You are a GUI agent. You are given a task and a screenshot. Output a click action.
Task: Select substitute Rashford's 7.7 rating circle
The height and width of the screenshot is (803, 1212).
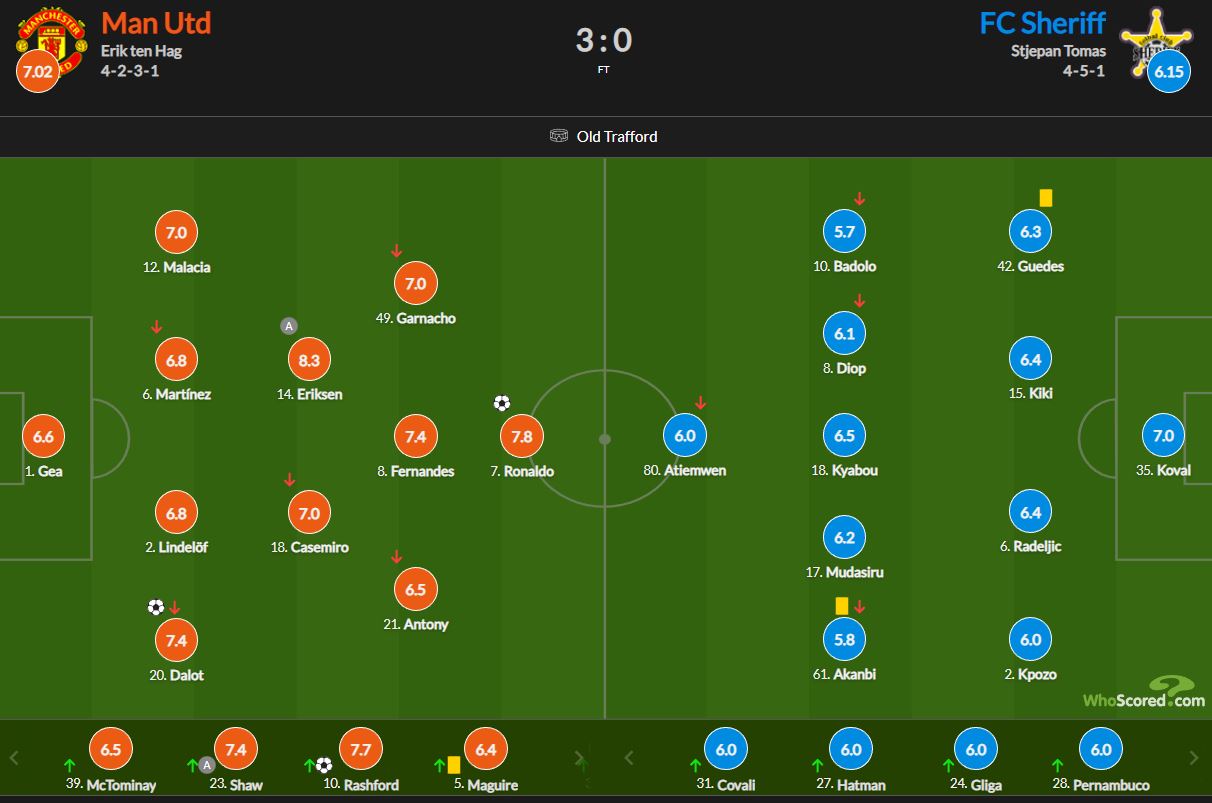360,750
